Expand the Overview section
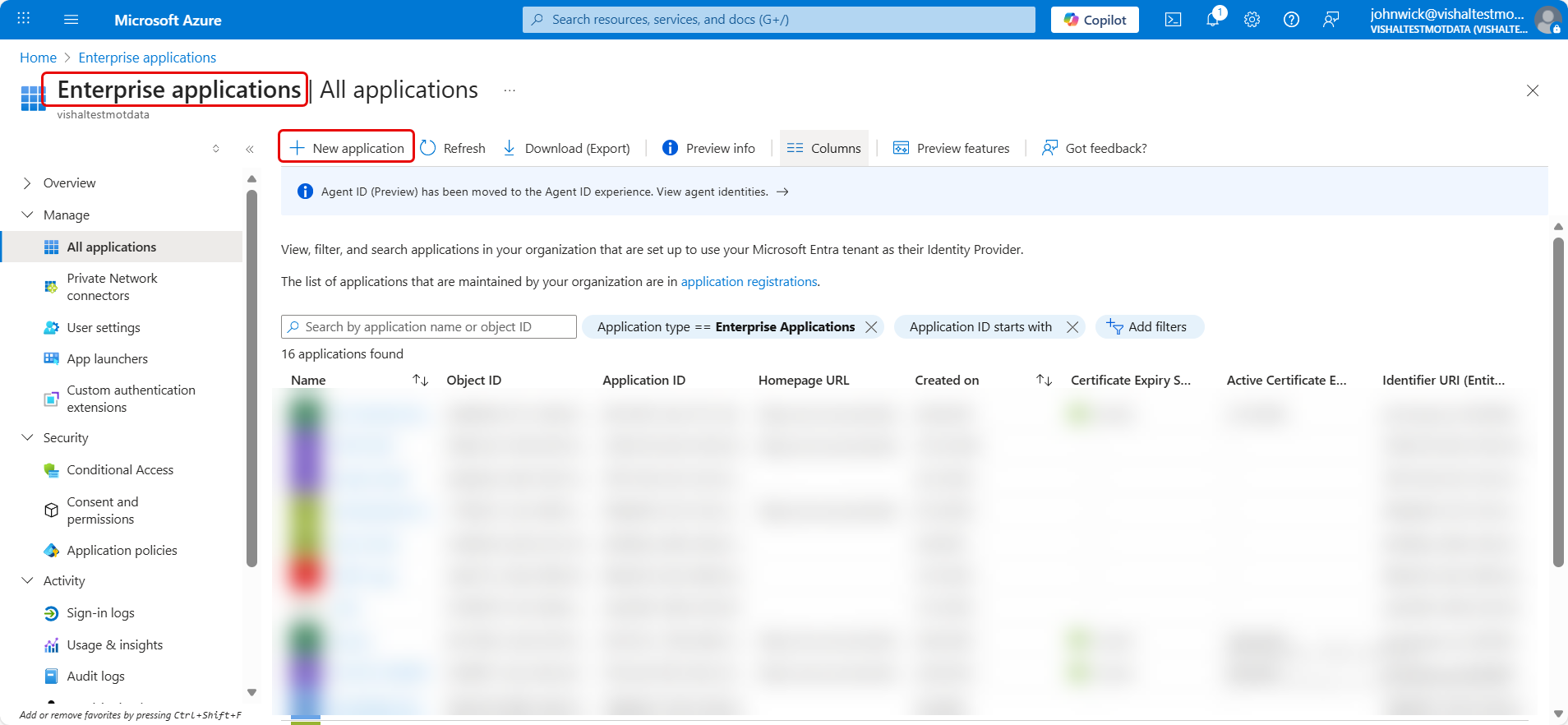 27,183
